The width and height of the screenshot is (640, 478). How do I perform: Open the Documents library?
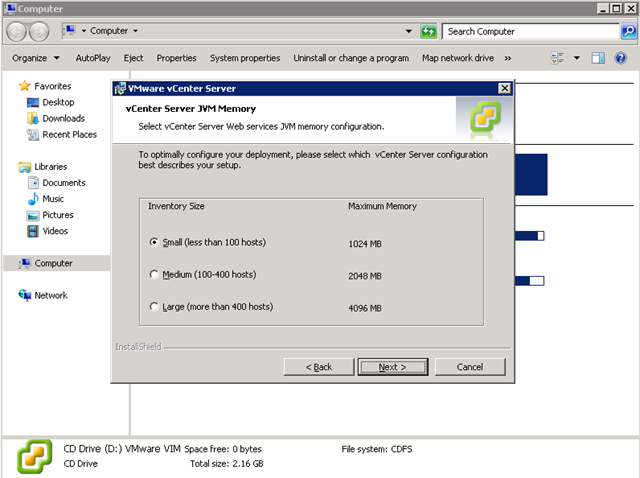point(64,182)
